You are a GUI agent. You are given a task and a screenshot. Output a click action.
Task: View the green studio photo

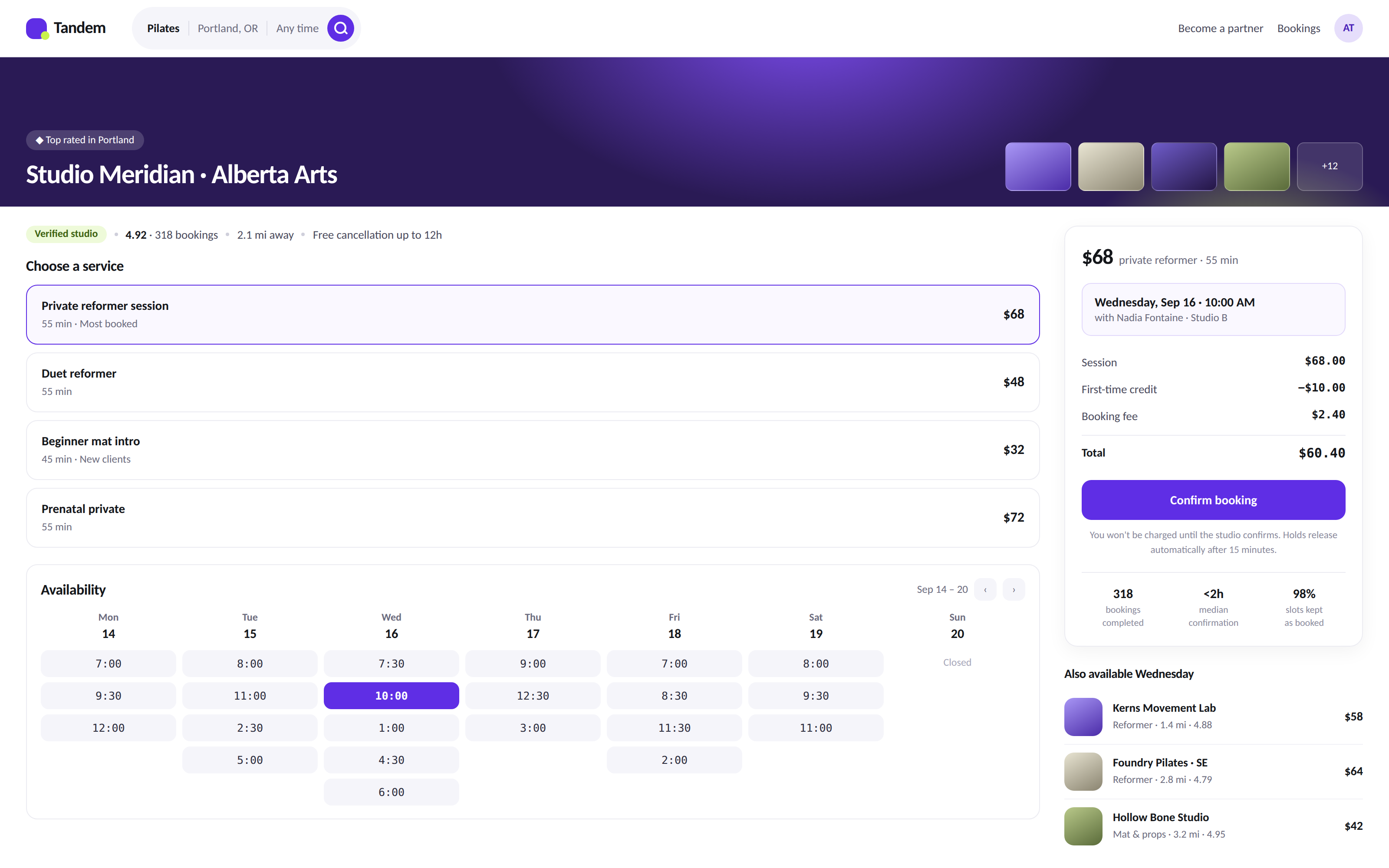(x=1257, y=167)
